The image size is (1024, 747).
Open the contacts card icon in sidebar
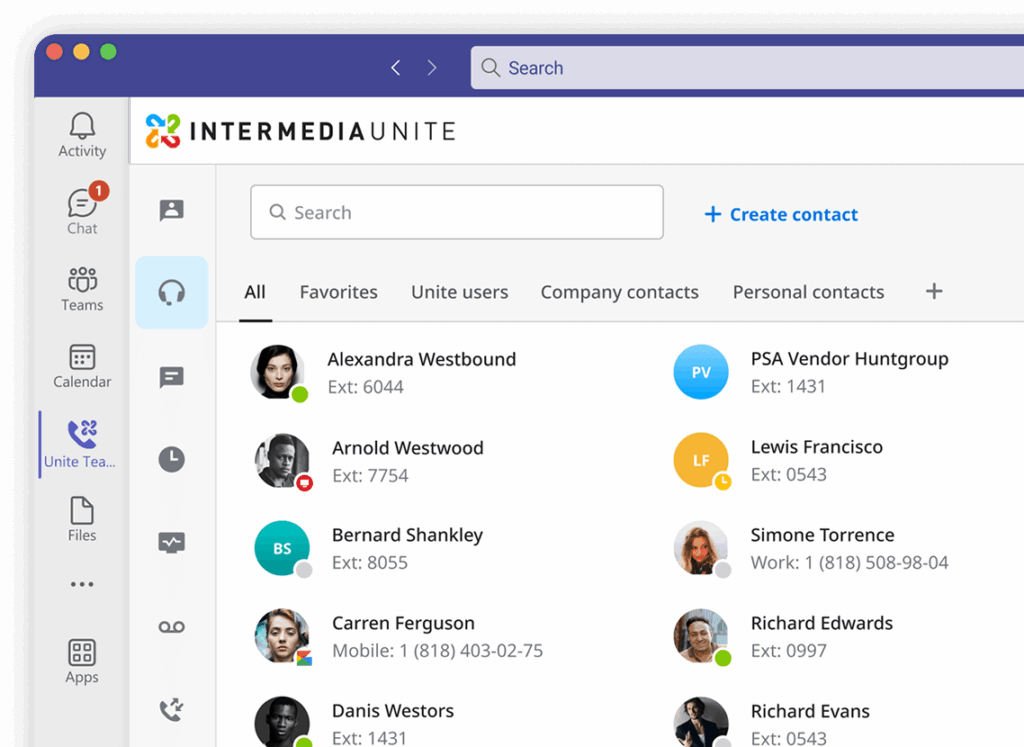click(x=171, y=210)
